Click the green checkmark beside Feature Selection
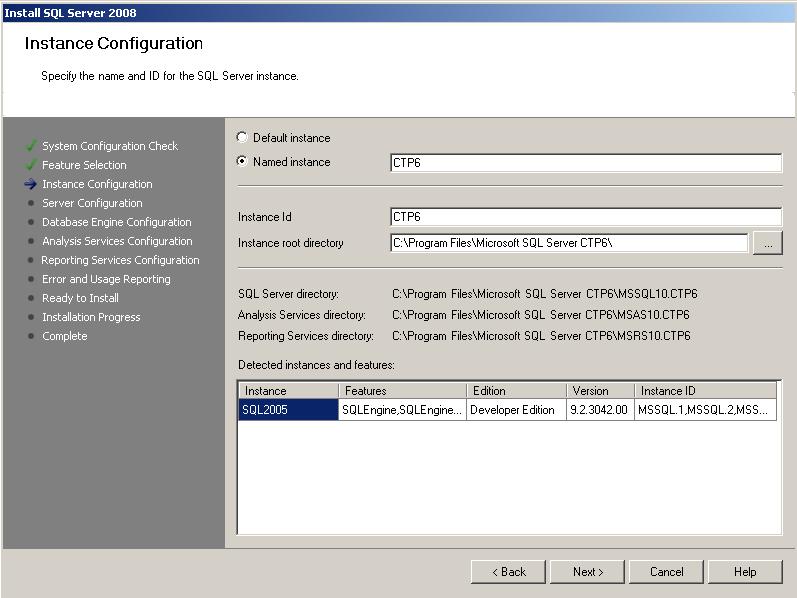Viewport: 797px width, 598px height. [31, 164]
